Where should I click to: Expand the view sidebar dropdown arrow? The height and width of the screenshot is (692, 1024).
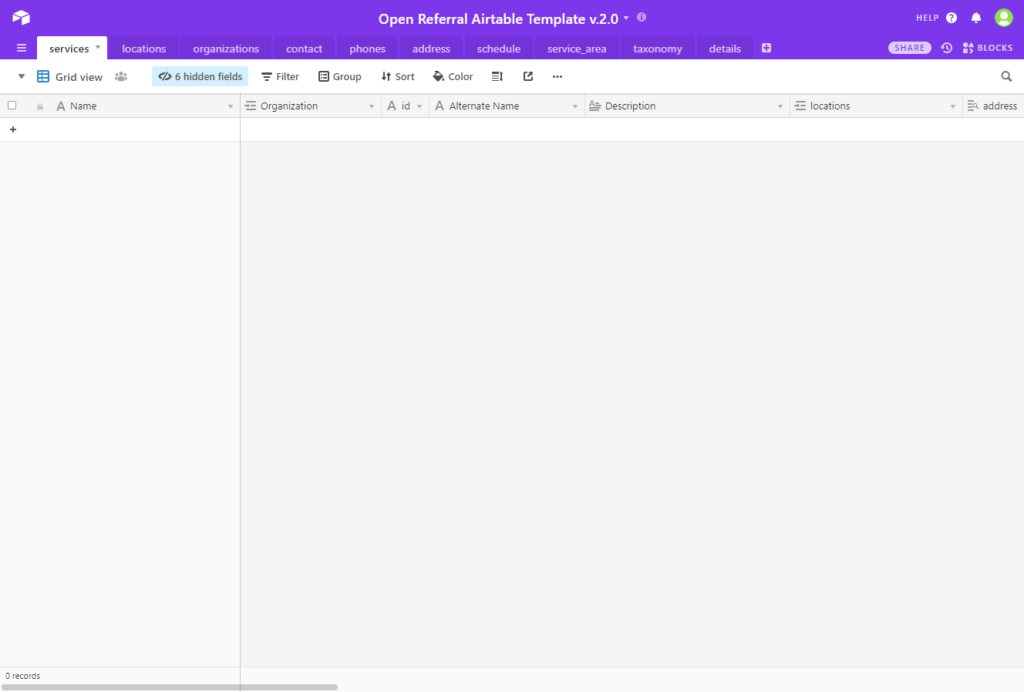[x=21, y=76]
